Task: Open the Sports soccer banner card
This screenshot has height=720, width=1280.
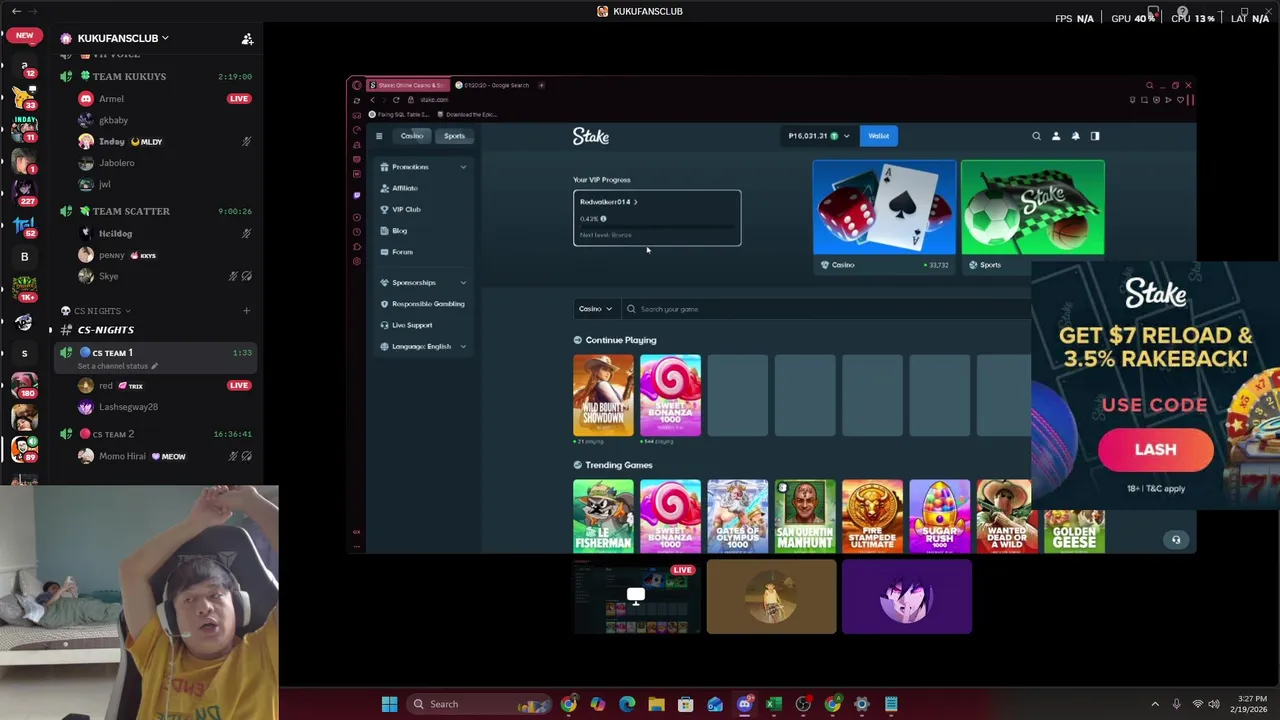Action: 1033,208
